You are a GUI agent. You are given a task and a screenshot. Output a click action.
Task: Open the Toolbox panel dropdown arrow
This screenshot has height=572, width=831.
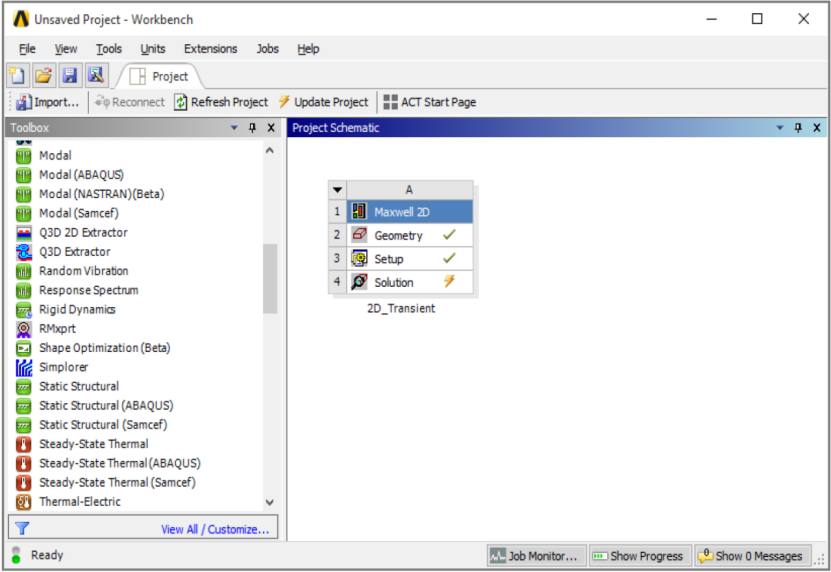click(x=234, y=128)
